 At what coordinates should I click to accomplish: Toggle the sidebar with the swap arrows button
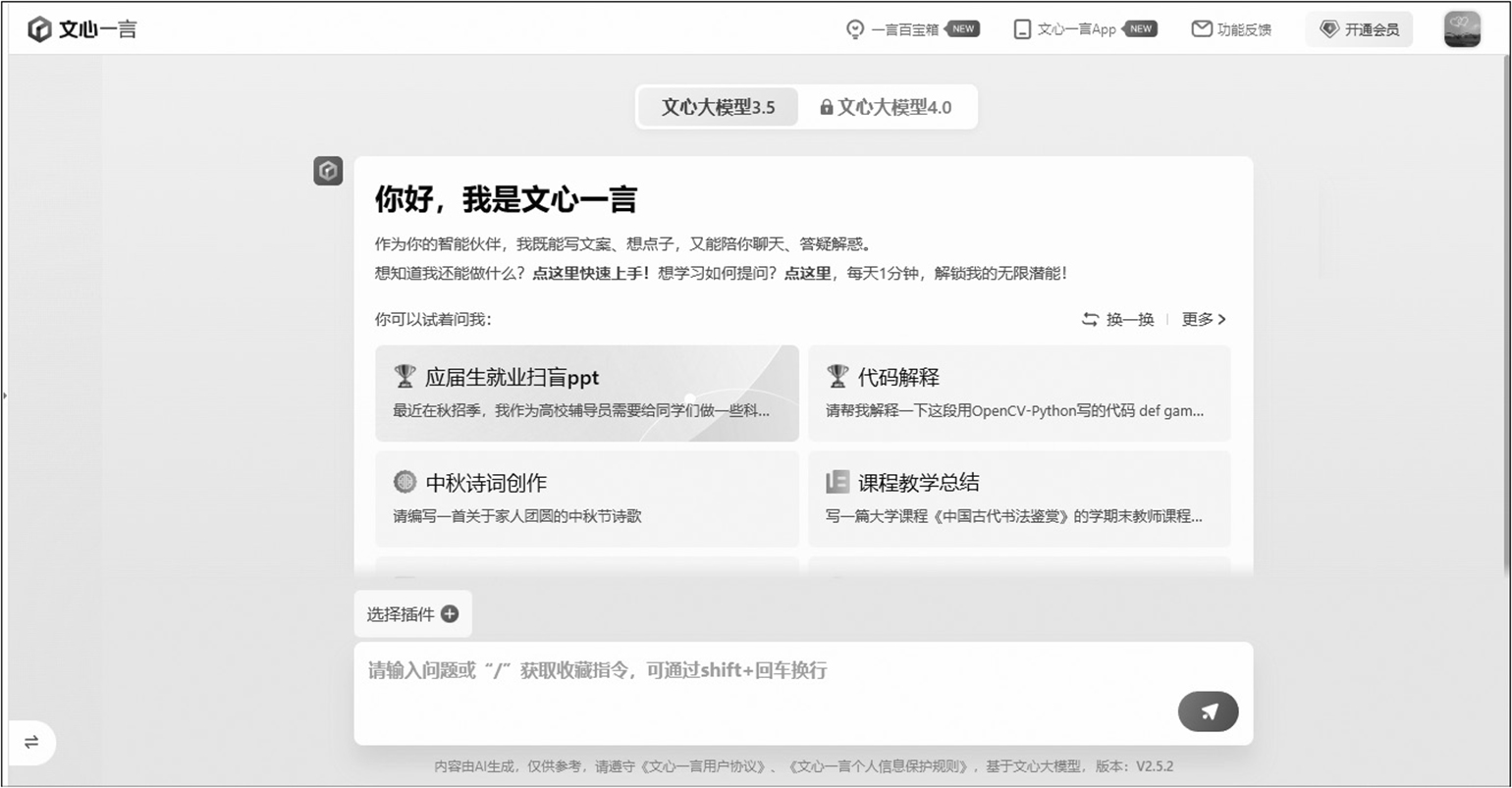click(31, 742)
